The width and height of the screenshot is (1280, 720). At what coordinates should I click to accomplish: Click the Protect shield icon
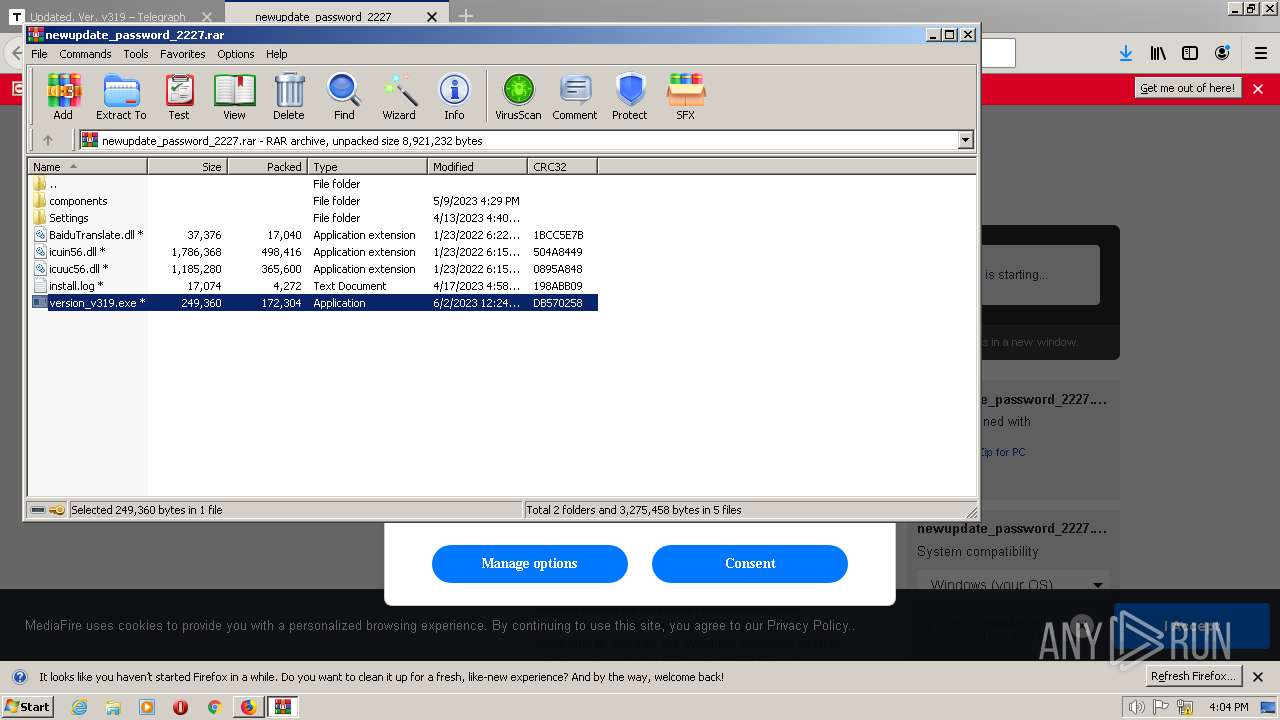click(x=630, y=97)
